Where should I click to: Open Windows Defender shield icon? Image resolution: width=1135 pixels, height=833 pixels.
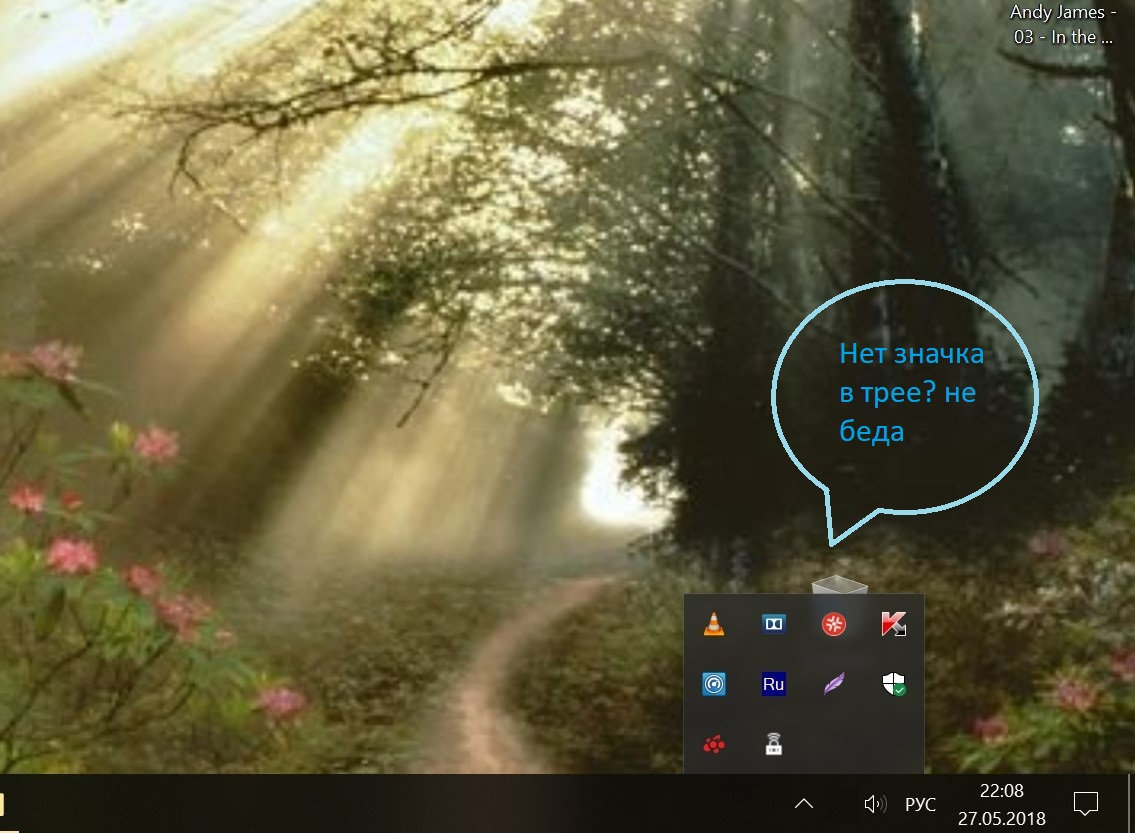click(x=891, y=684)
